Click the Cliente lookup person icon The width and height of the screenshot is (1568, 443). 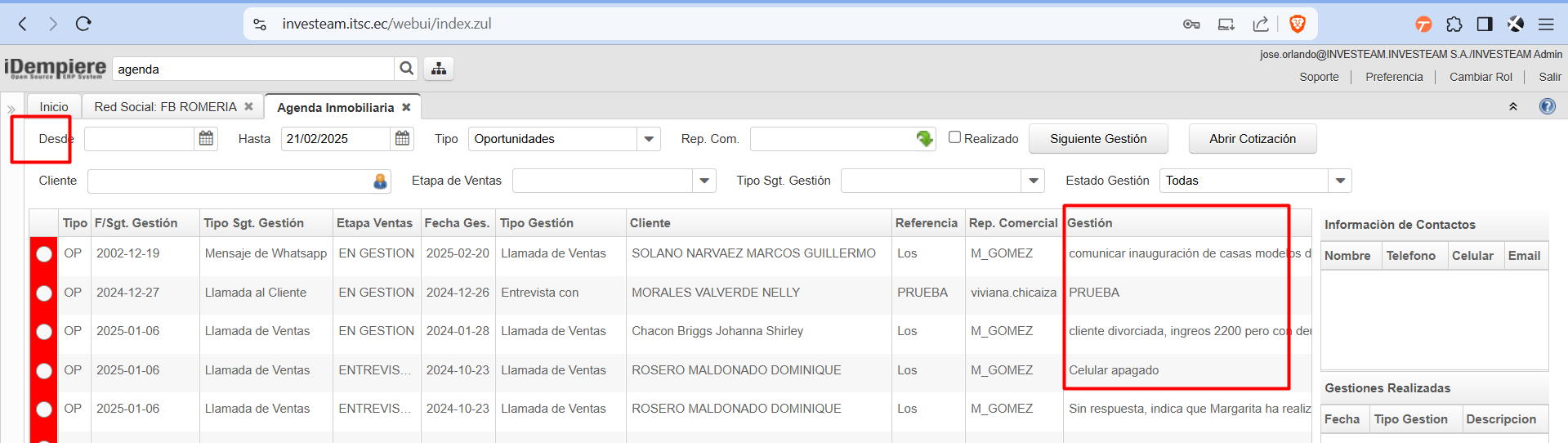click(x=380, y=181)
